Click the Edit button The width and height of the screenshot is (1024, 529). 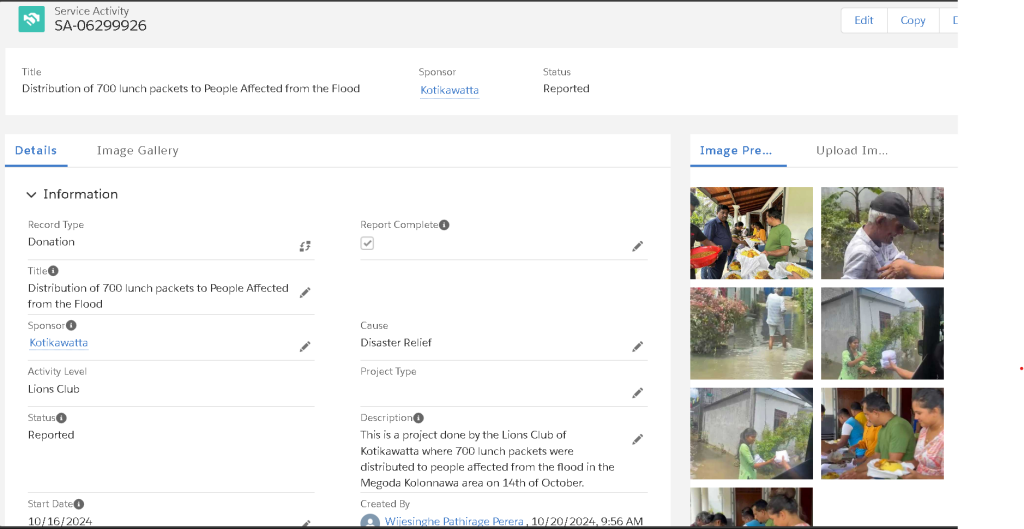click(864, 20)
